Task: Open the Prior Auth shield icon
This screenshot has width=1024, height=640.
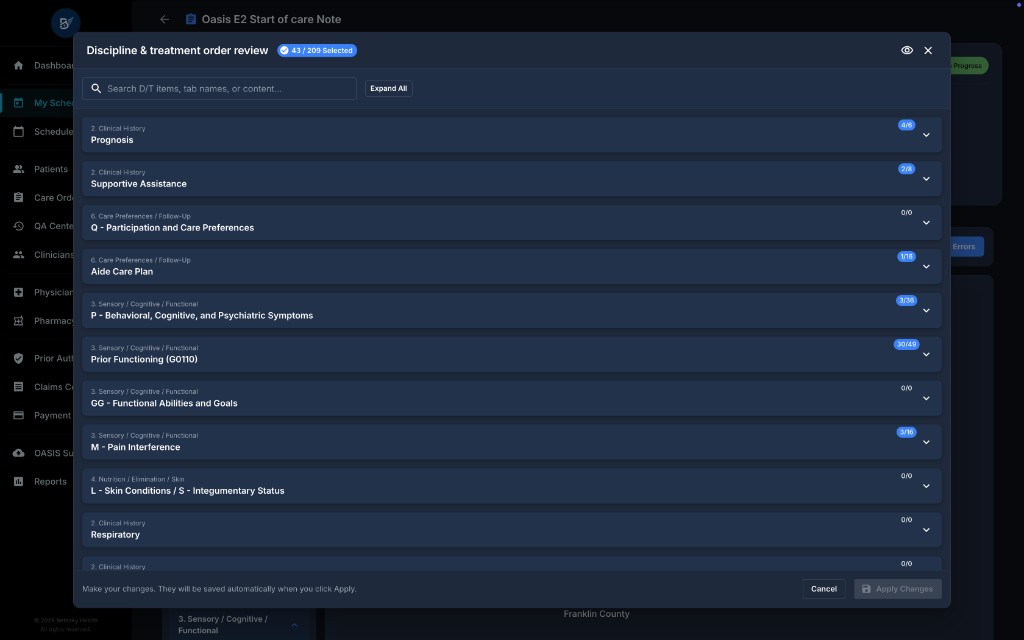Action: coord(18,358)
